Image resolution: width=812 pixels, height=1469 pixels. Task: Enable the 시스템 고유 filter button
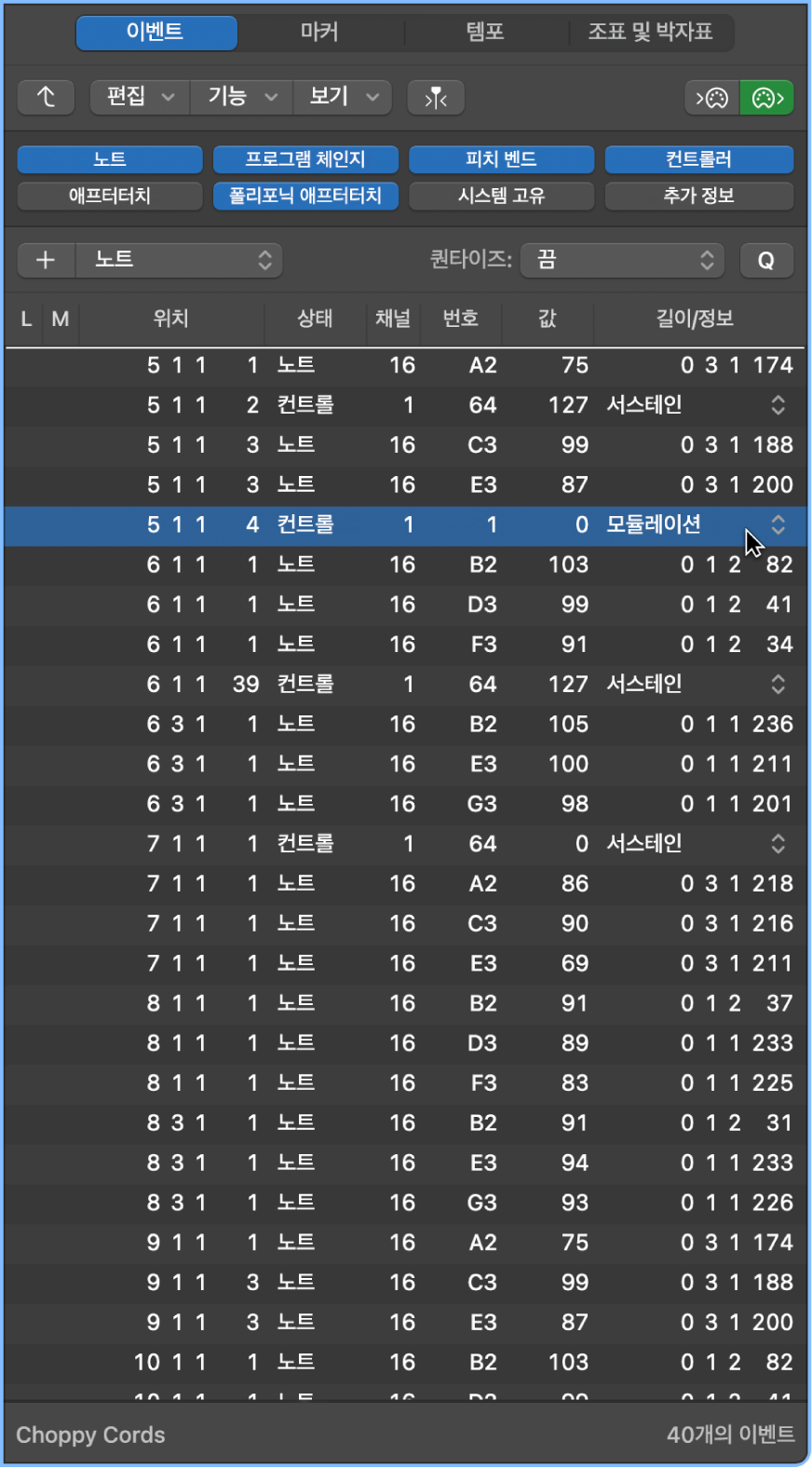point(501,196)
